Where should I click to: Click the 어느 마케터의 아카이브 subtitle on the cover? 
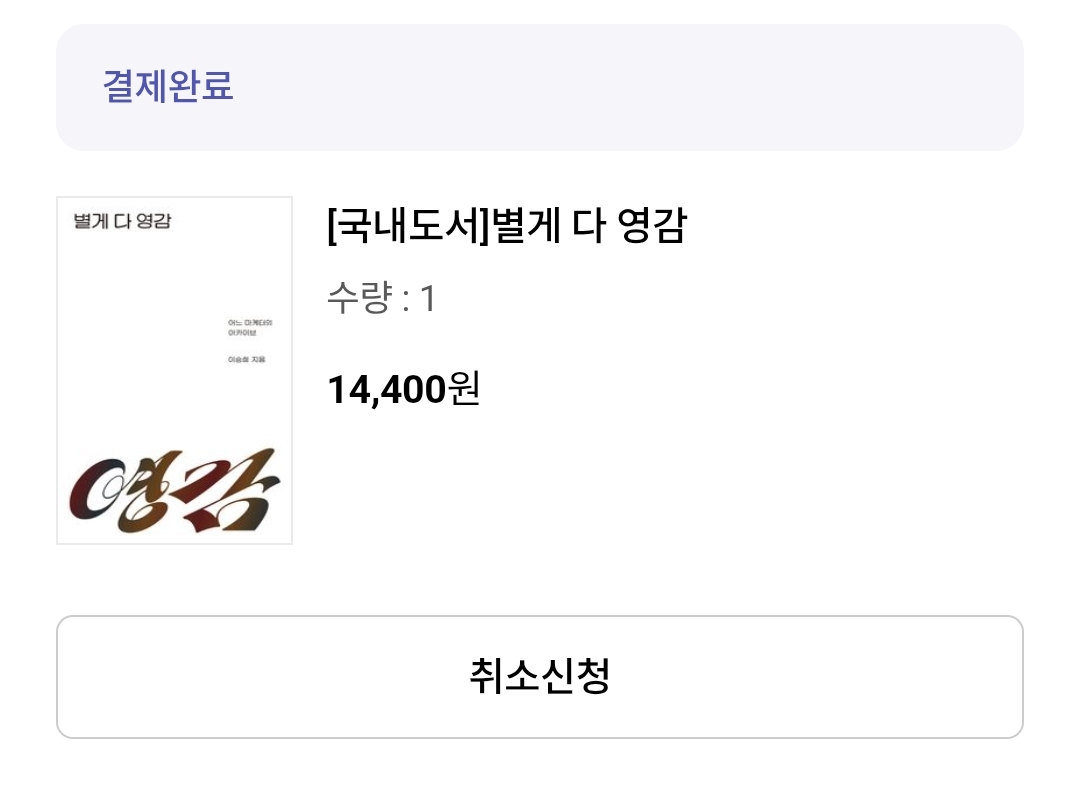click(250, 327)
